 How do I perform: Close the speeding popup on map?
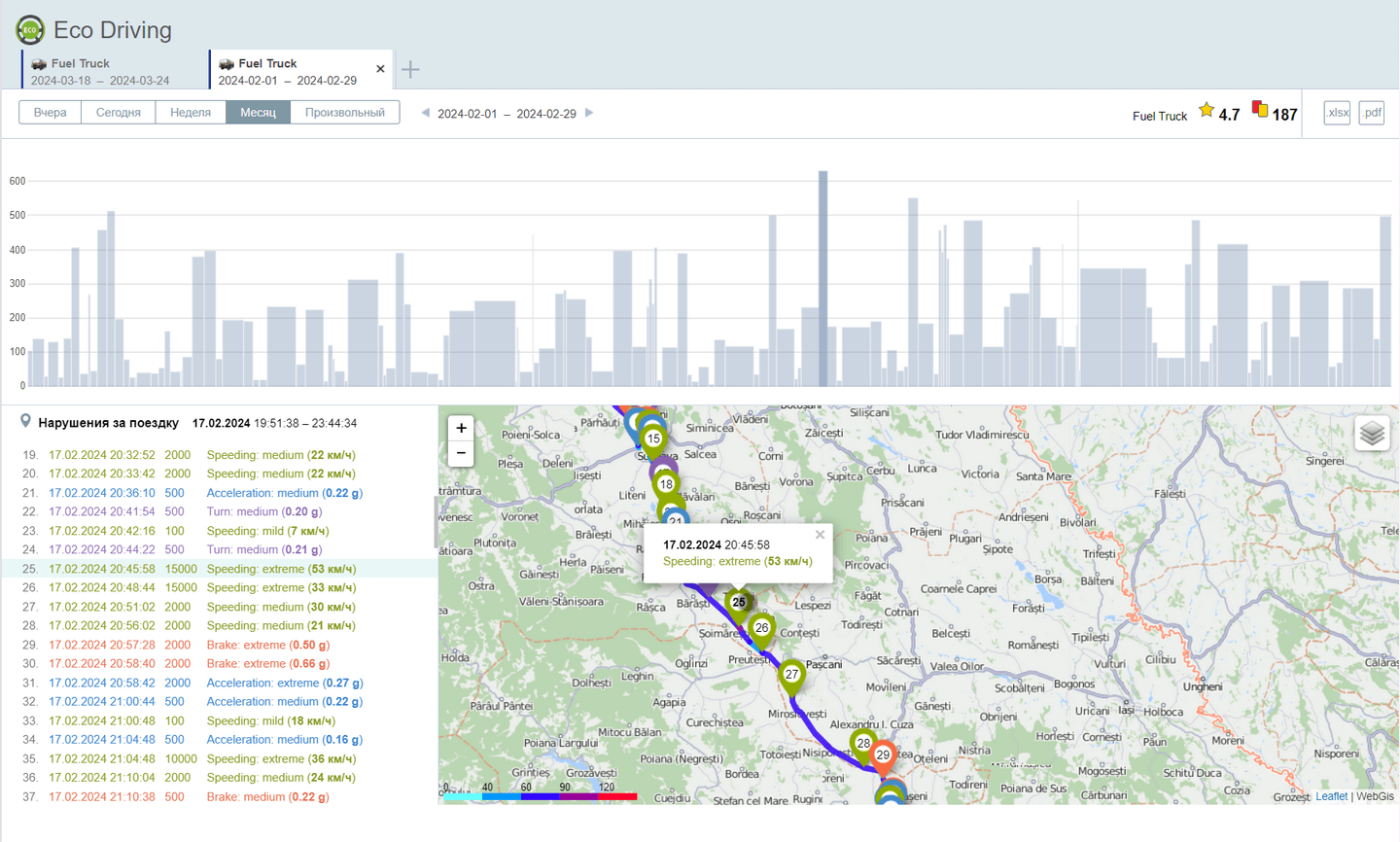tap(820, 535)
